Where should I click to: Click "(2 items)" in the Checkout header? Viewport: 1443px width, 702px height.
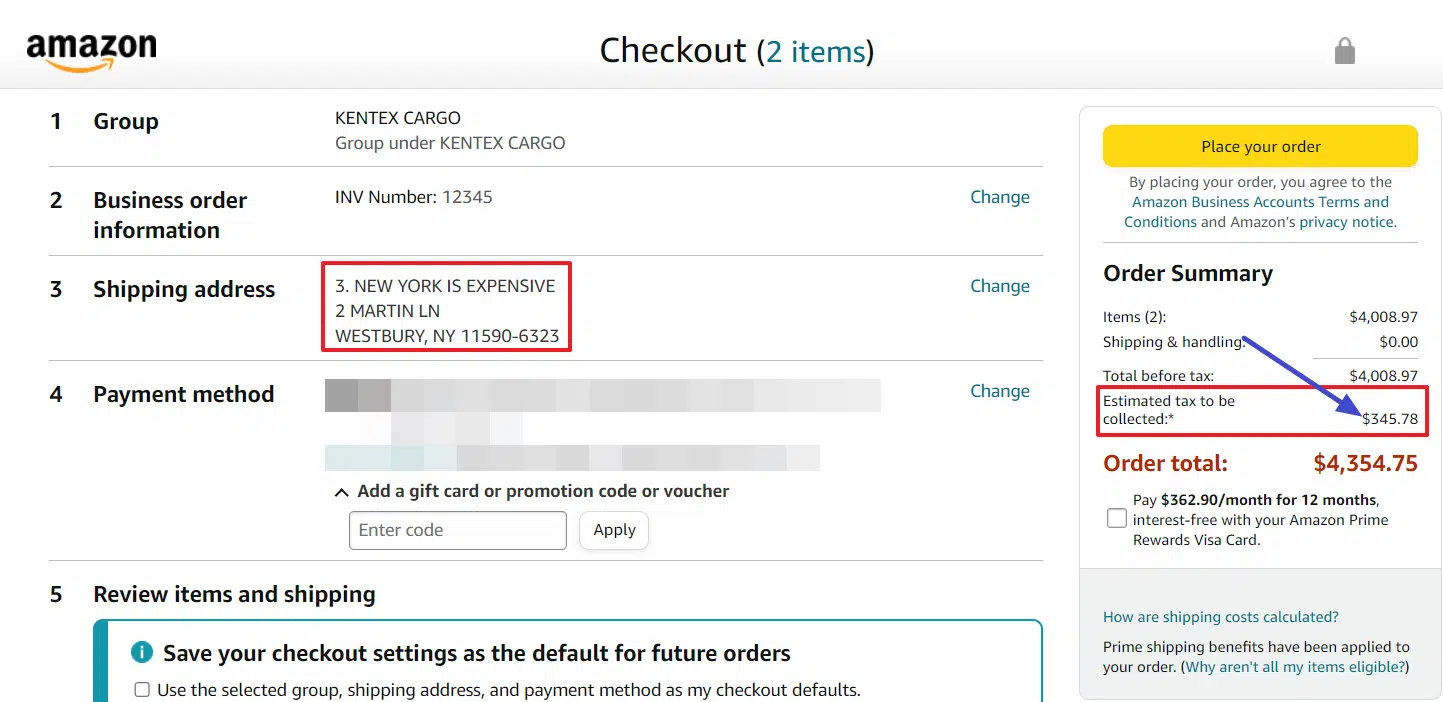click(818, 51)
